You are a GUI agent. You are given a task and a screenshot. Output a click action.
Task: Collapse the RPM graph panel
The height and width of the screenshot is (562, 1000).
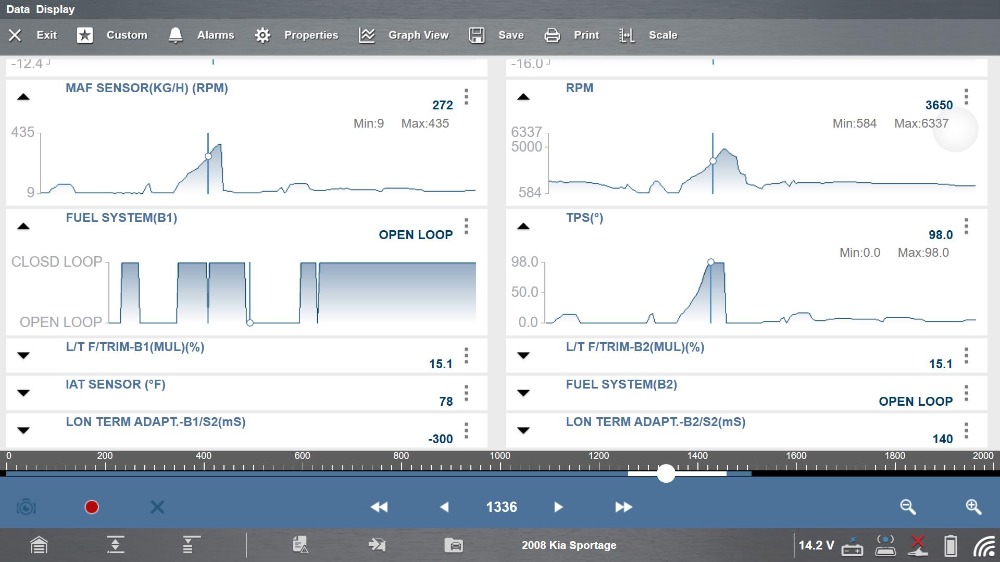pyautogui.click(x=523, y=97)
